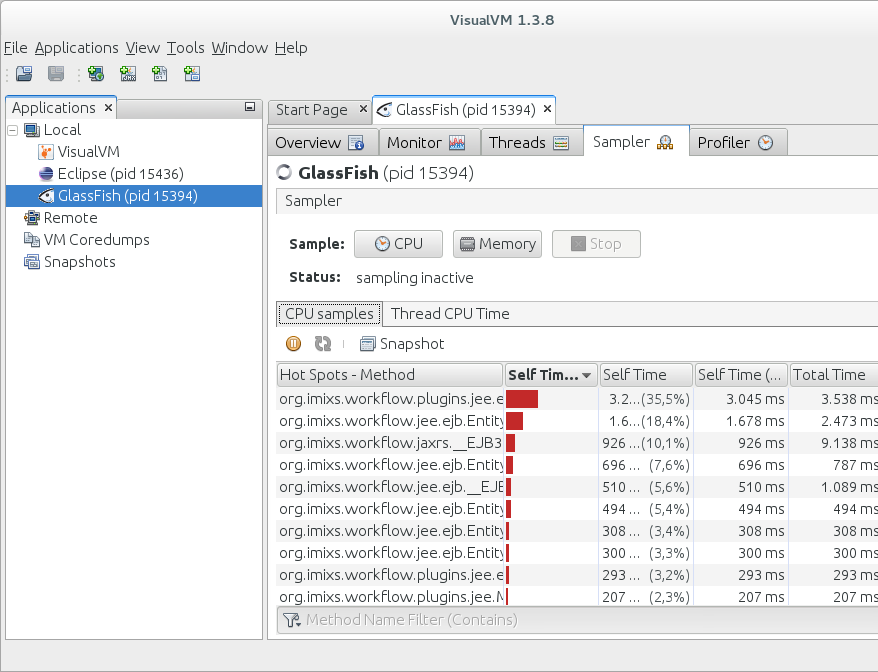Click the disabled Stop button

point(596,244)
